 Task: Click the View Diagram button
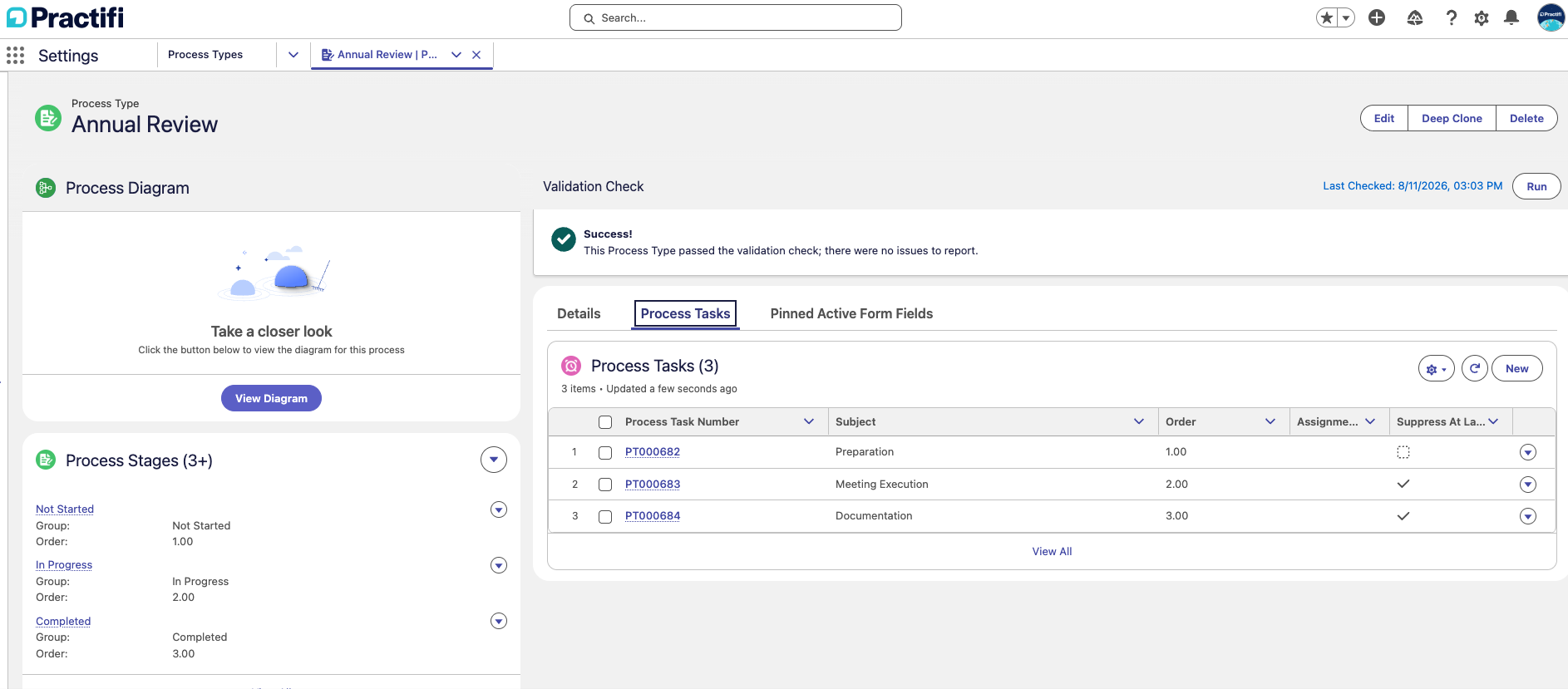click(271, 398)
